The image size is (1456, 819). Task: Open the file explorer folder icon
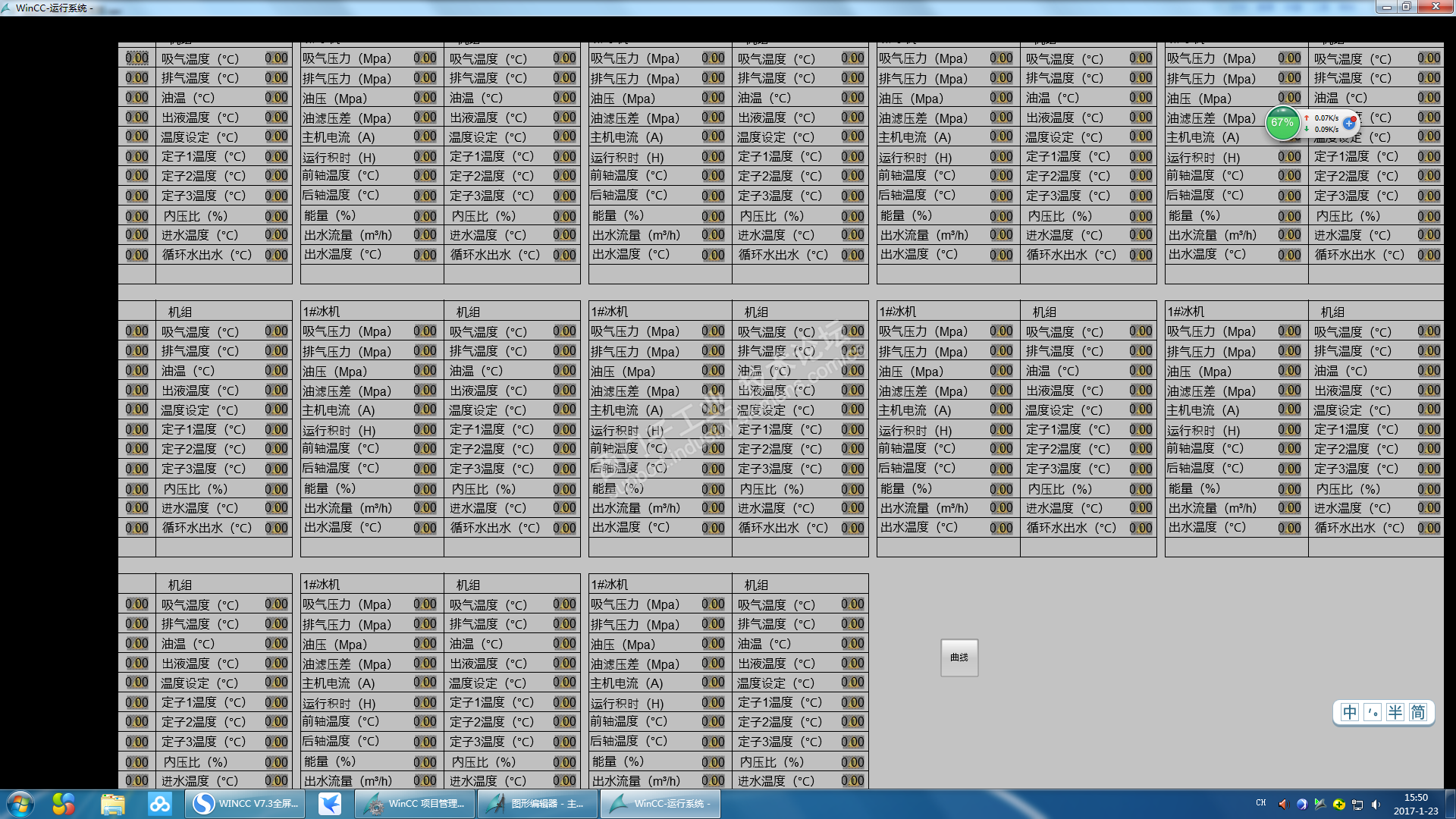[112, 804]
